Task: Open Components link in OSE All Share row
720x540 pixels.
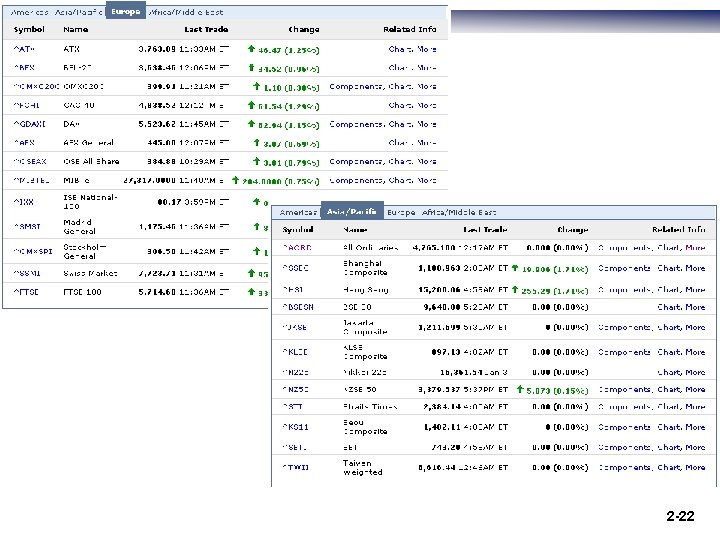Action: (356, 162)
